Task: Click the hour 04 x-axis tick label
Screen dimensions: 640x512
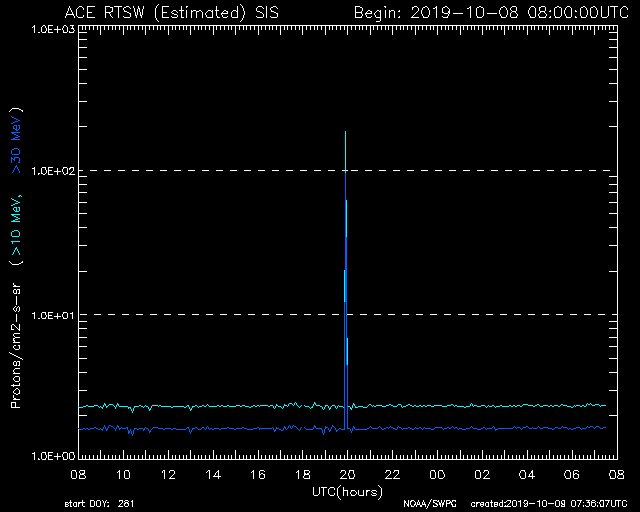Action: [x=525, y=474]
